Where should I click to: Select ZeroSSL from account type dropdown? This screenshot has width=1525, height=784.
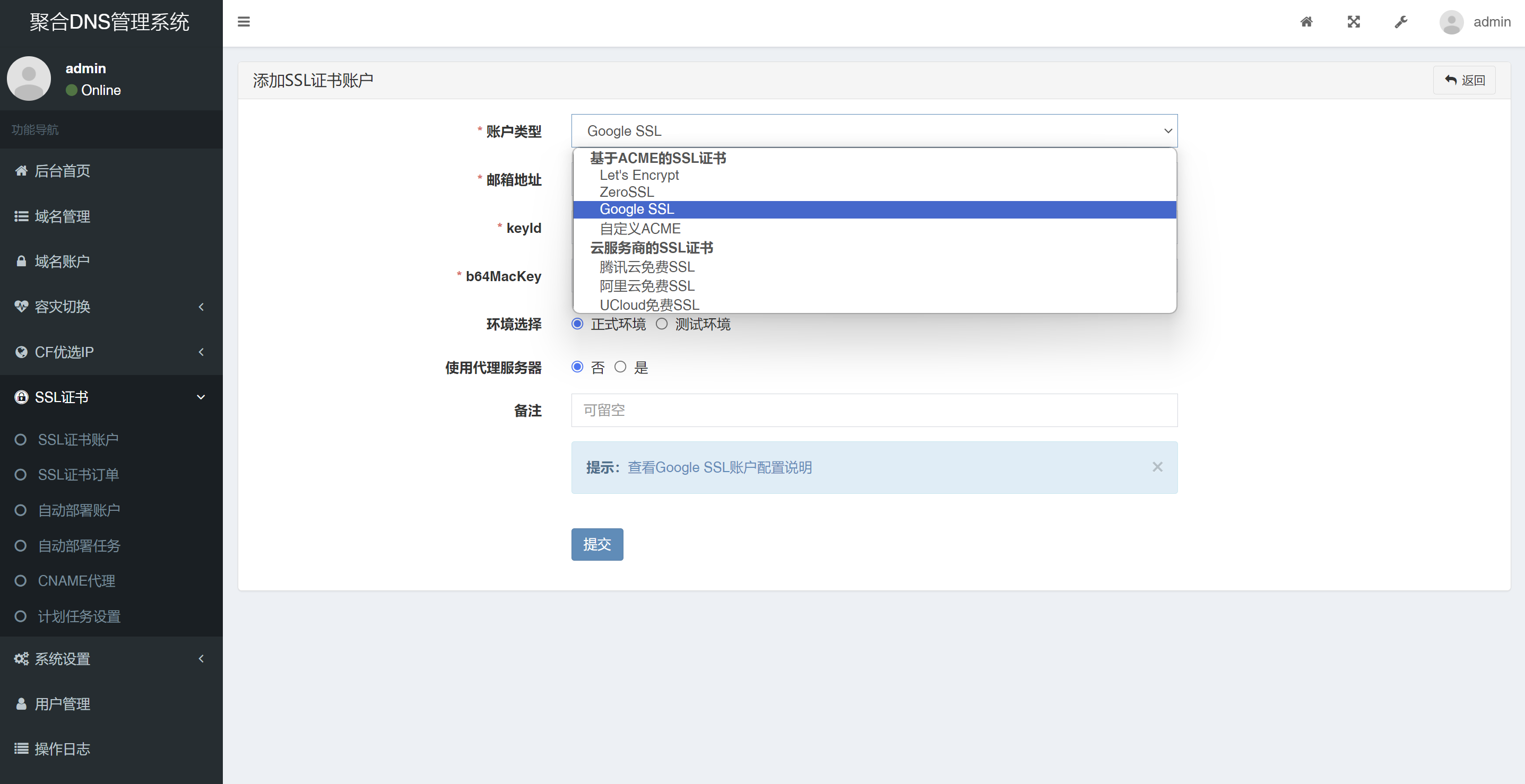point(625,192)
